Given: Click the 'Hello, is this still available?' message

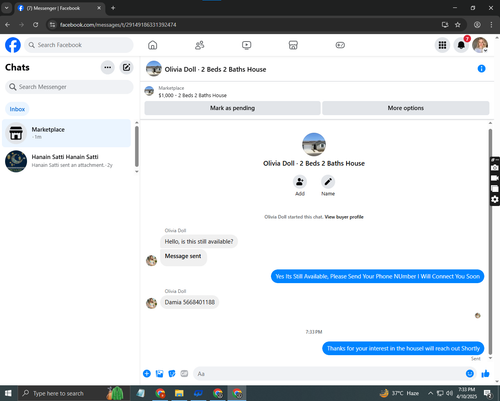Looking at the screenshot, I should coord(199,241).
